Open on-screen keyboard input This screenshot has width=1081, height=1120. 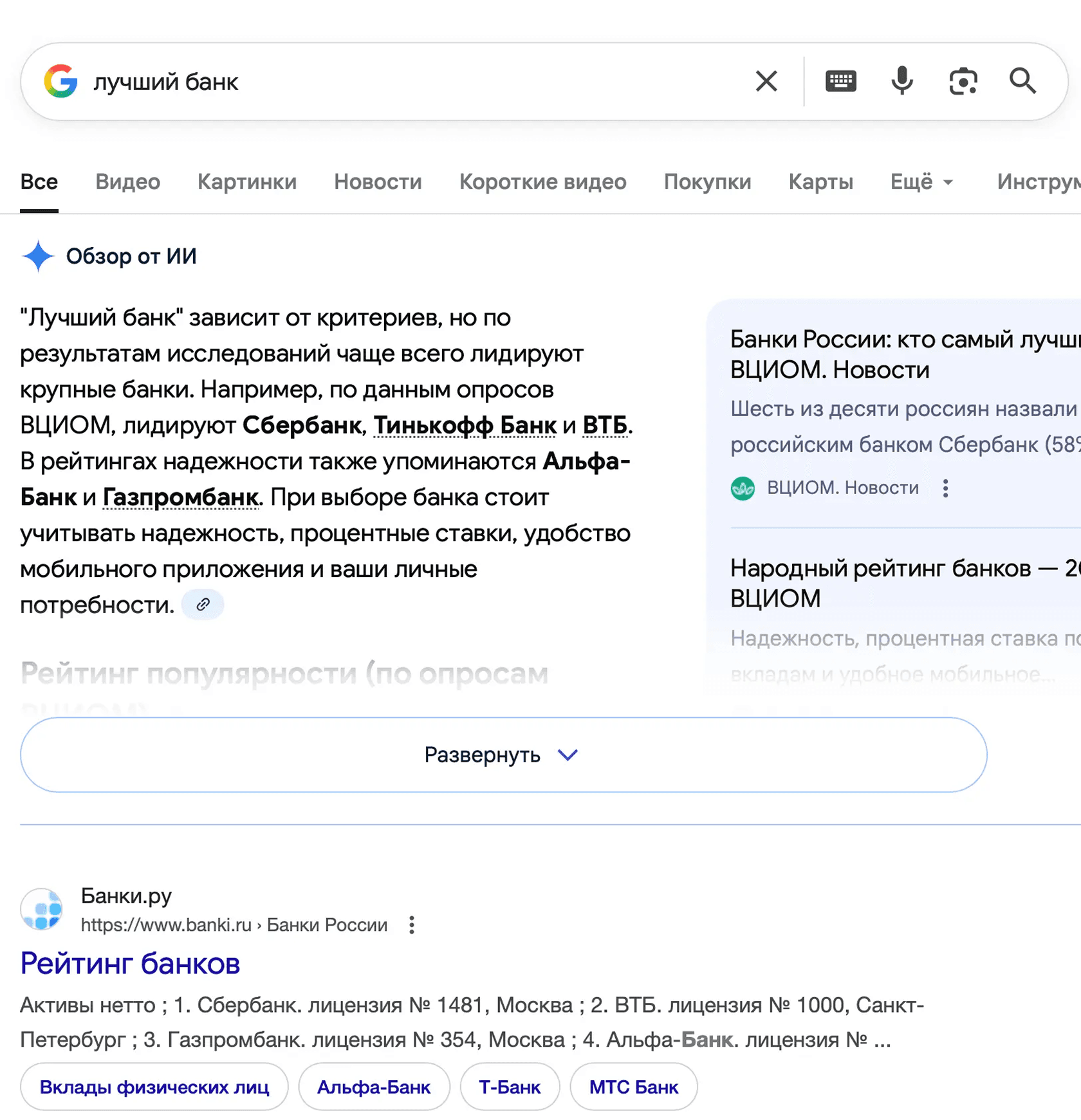tap(840, 81)
